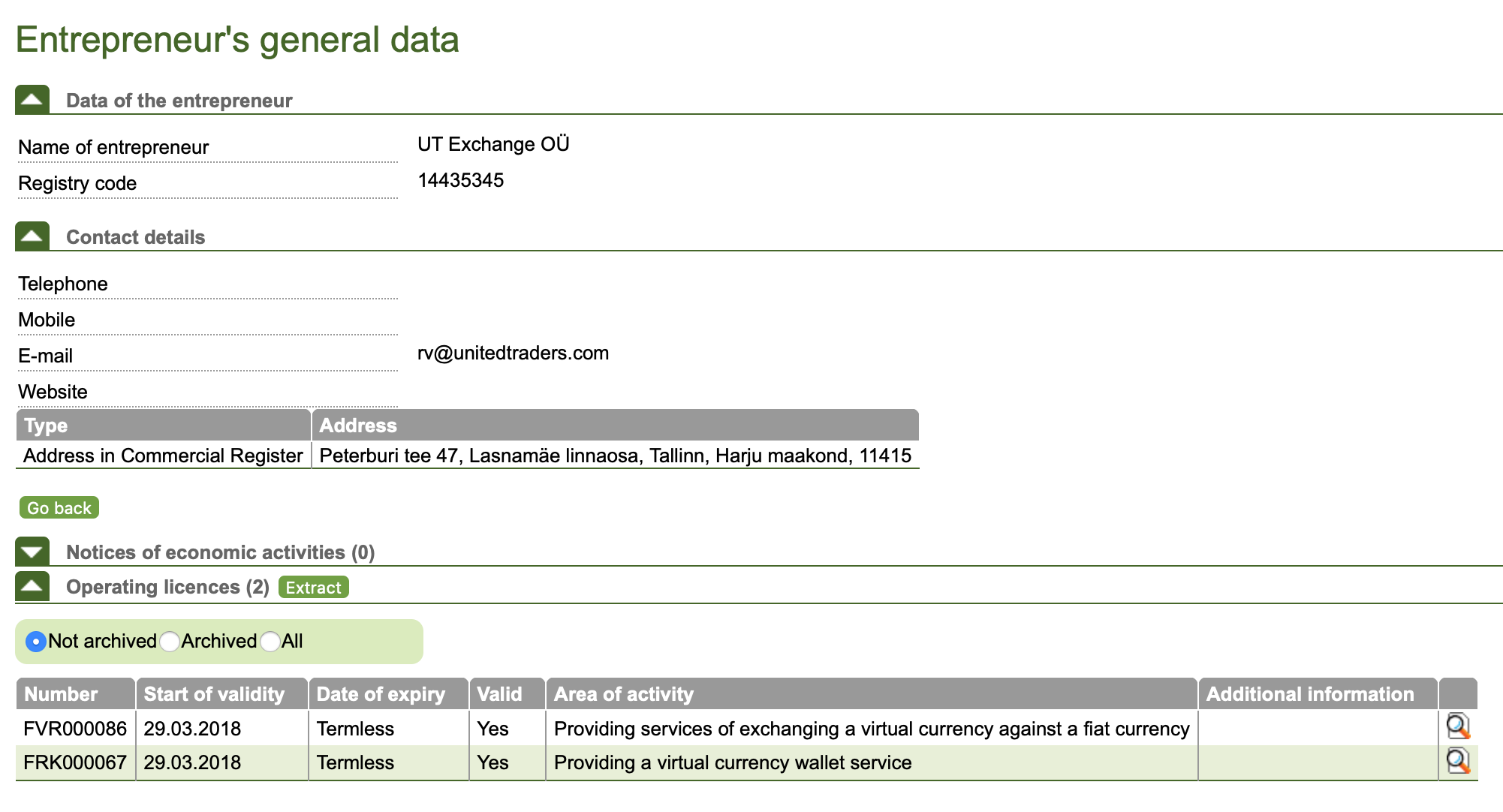Click the Go back button
This screenshot has width=1503, height=812.
(x=59, y=508)
